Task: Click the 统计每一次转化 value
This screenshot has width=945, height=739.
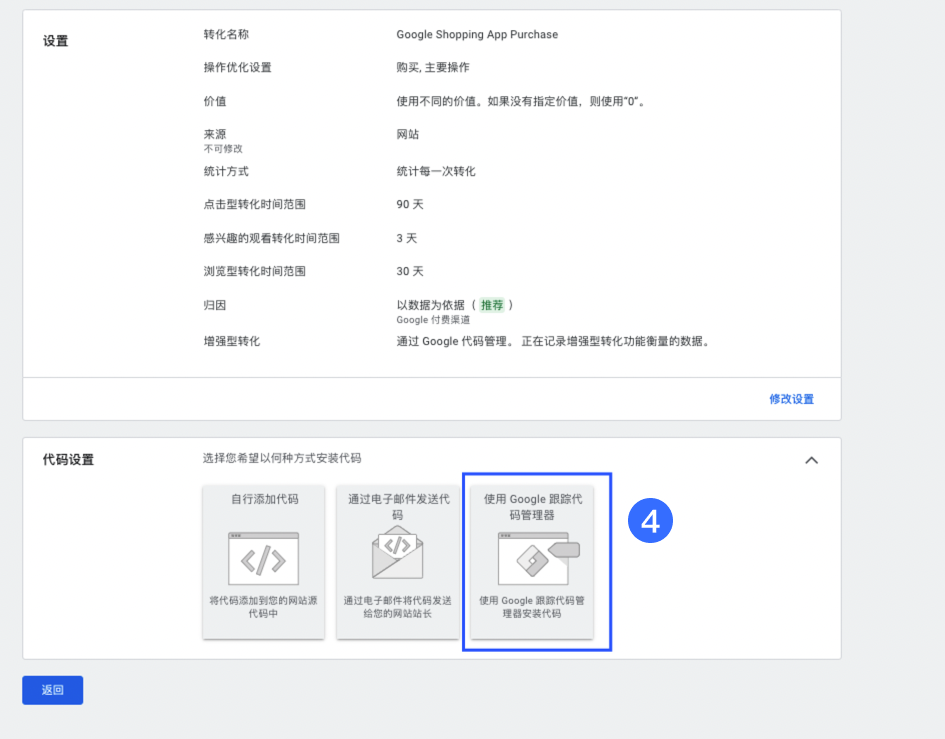Action: pos(436,171)
